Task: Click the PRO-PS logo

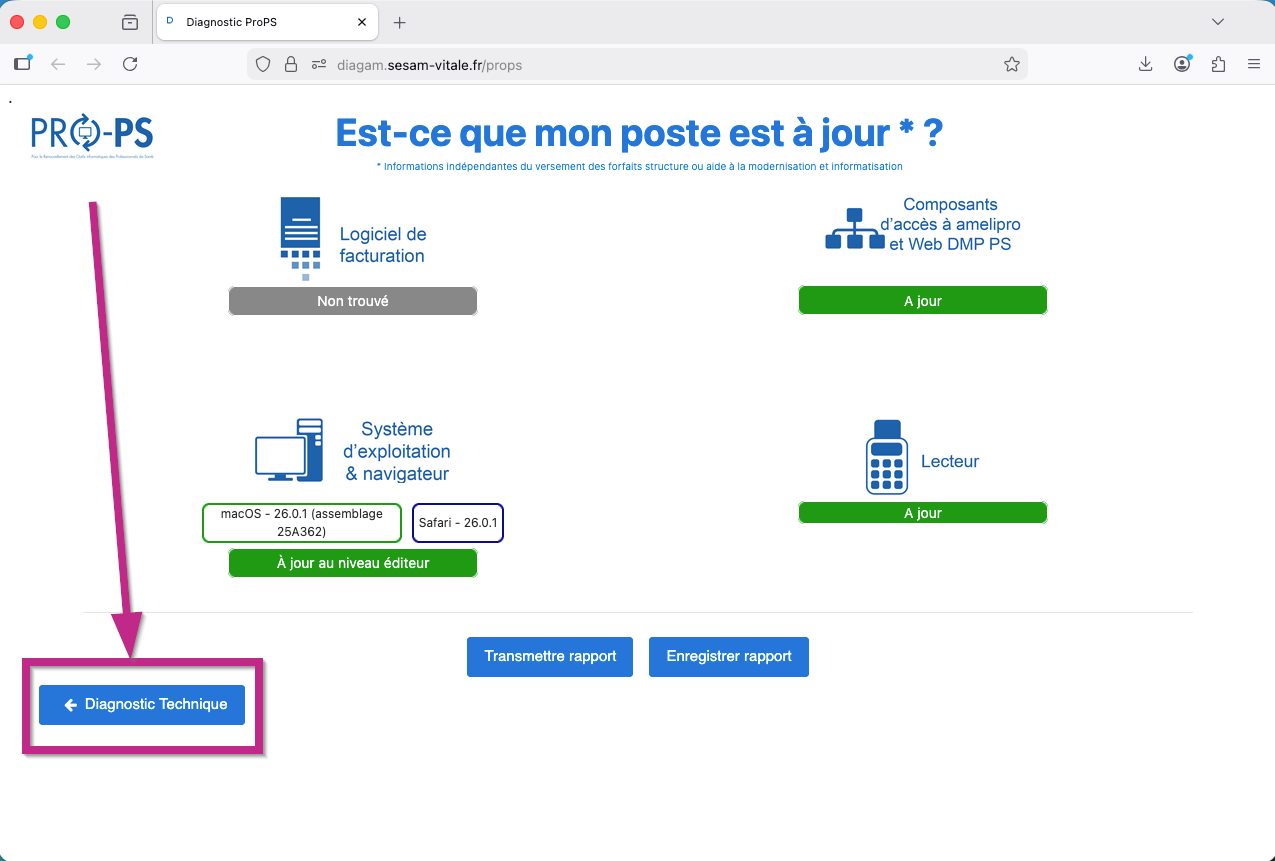Action: pos(92,135)
